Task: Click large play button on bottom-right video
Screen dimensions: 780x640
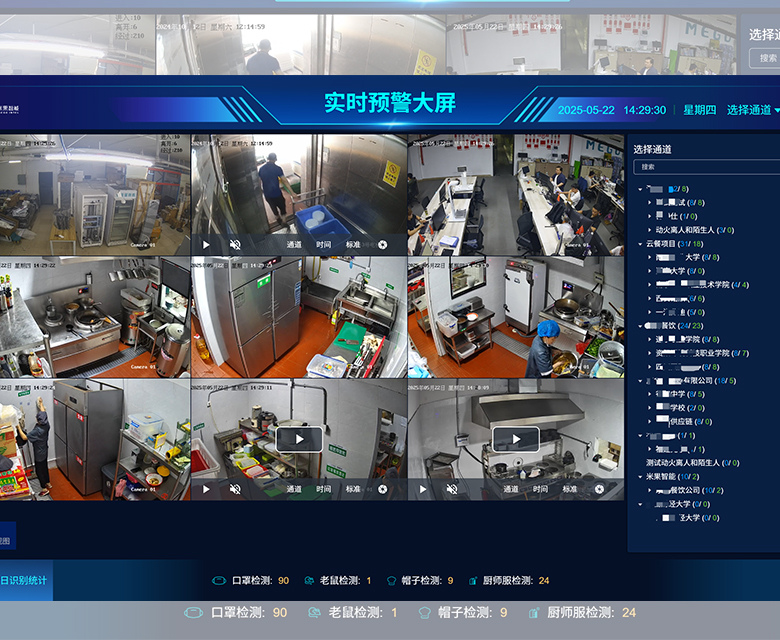Action: pos(516,439)
